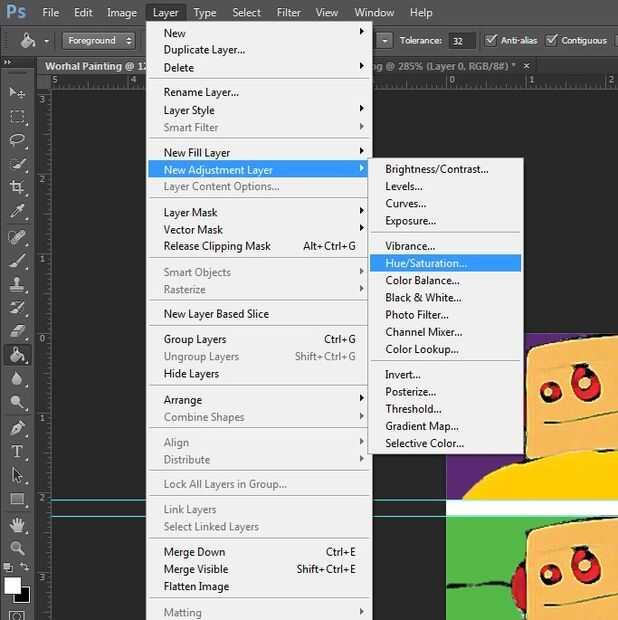The width and height of the screenshot is (618, 620).
Task: Select the Zoom tool
Action: click(17, 548)
